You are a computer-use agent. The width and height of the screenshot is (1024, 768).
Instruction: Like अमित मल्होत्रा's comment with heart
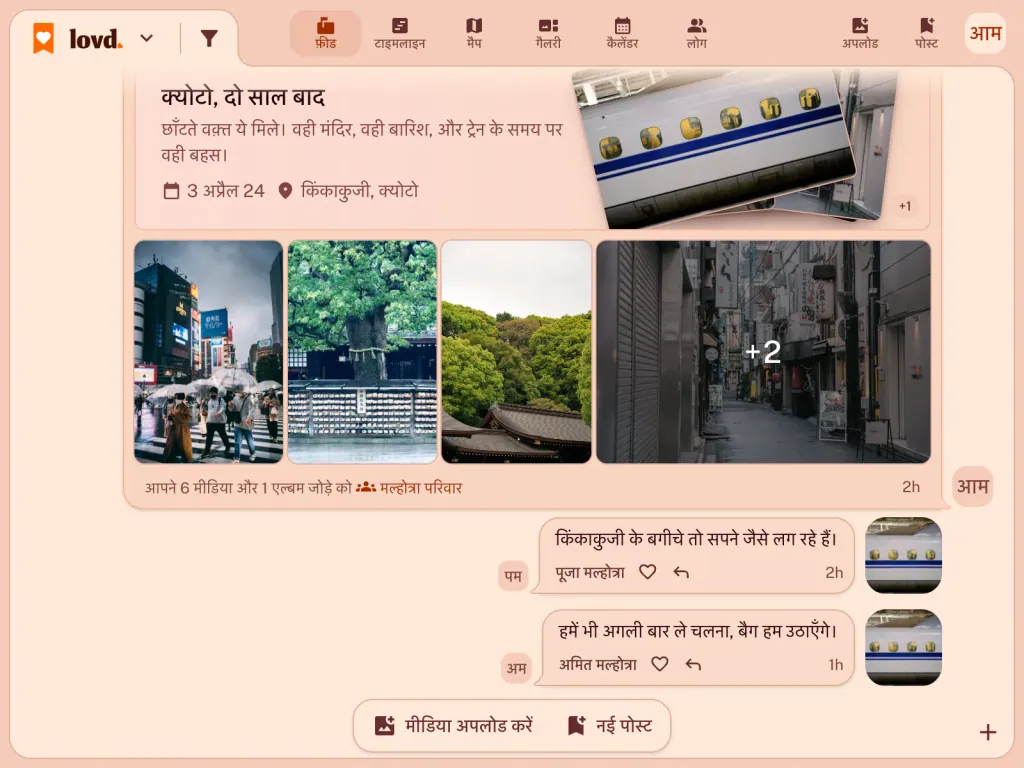[660, 664]
